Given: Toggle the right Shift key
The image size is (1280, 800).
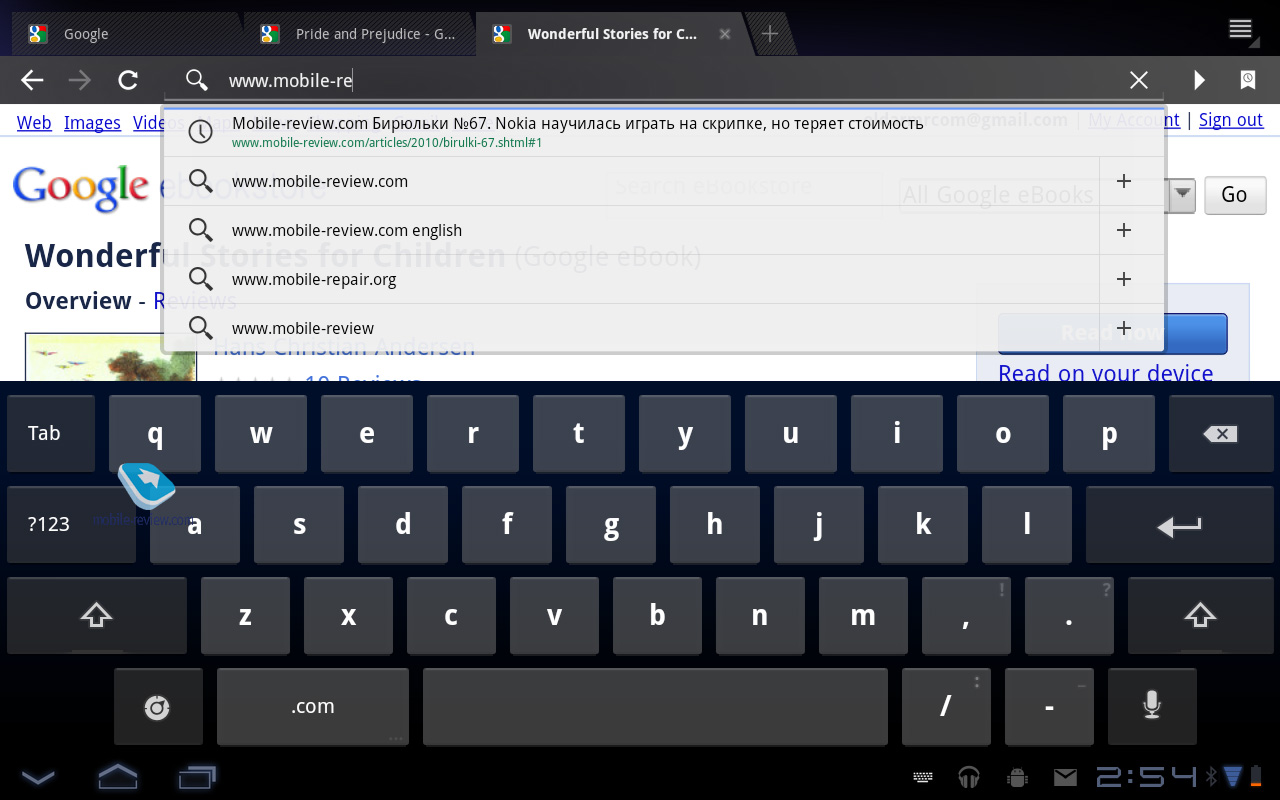Looking at the screenshot, I should pos(1200,616).
